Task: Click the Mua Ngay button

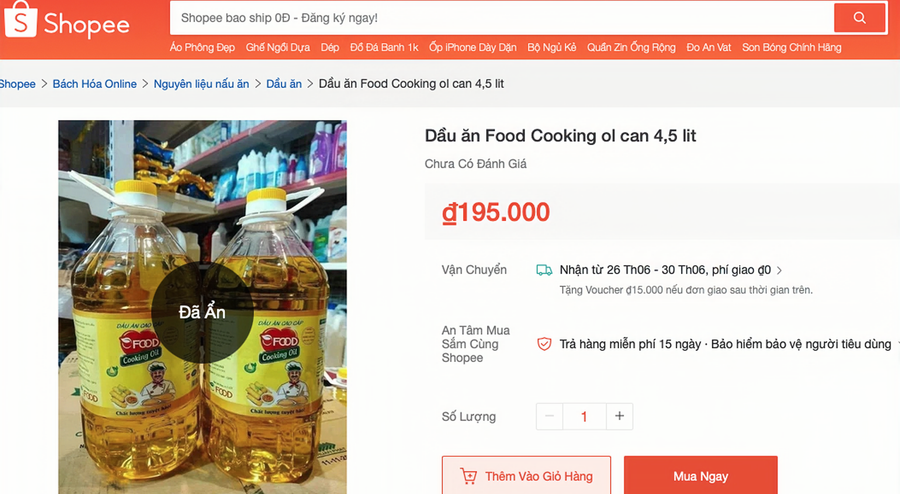Action: pyautogui.click(x=700, y=476)
